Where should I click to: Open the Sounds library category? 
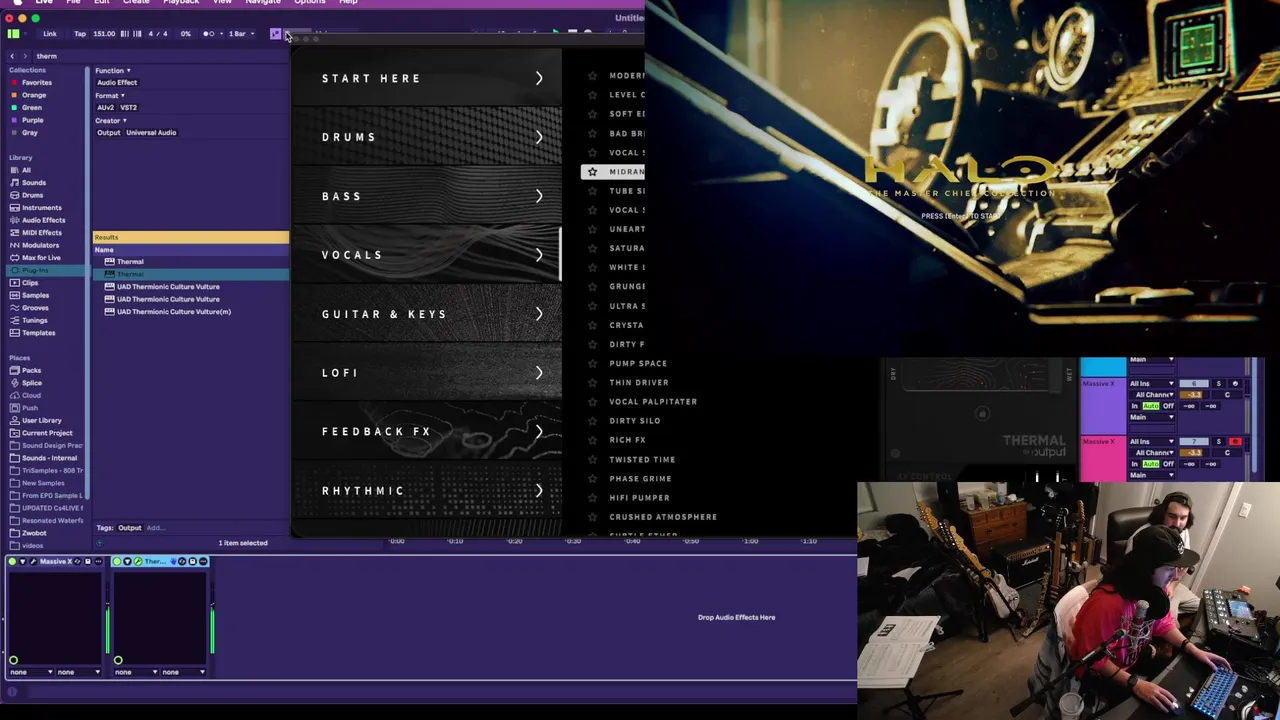point(33,183)
